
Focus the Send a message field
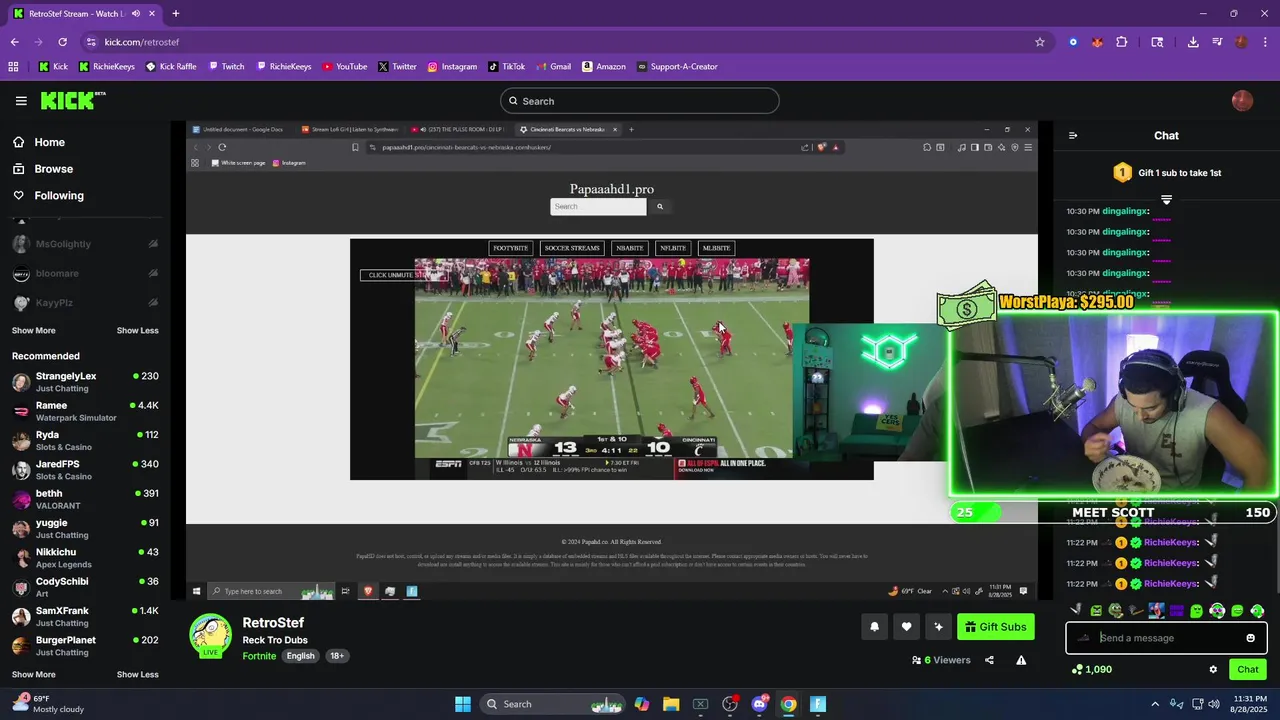click(1166, 638)
